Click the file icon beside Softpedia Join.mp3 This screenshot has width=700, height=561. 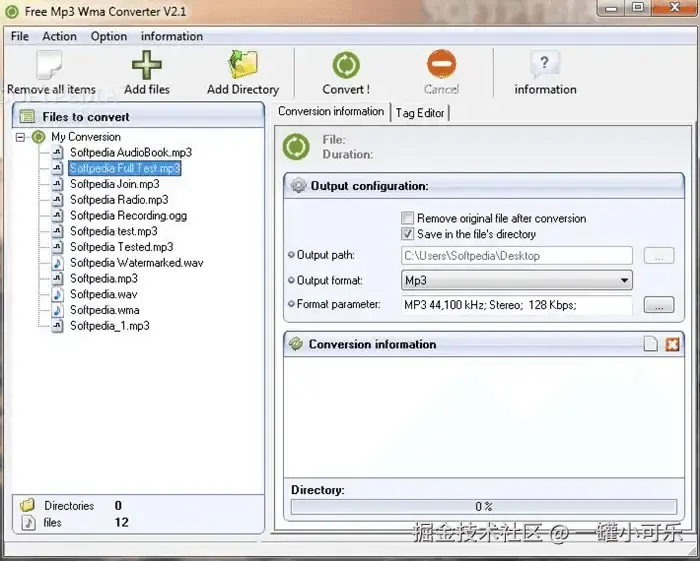click(57, 184)
